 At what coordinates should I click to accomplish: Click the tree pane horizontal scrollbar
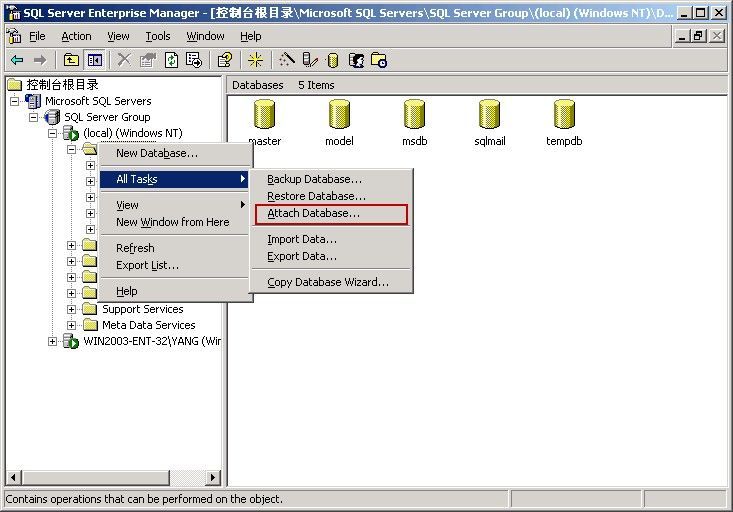[110, 477]
